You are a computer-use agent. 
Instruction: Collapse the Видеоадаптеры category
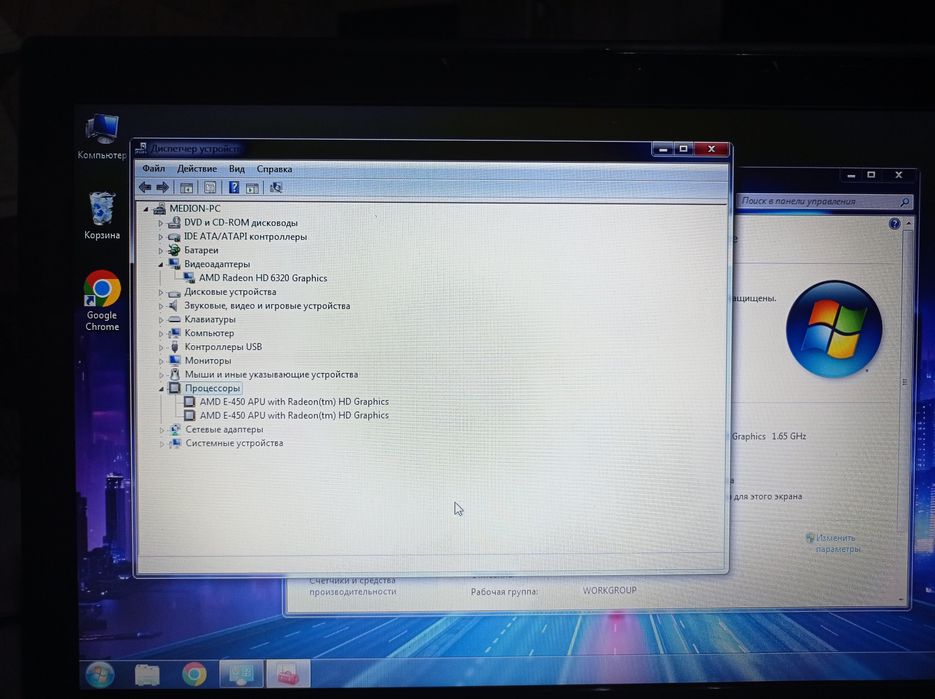[160, 264]
